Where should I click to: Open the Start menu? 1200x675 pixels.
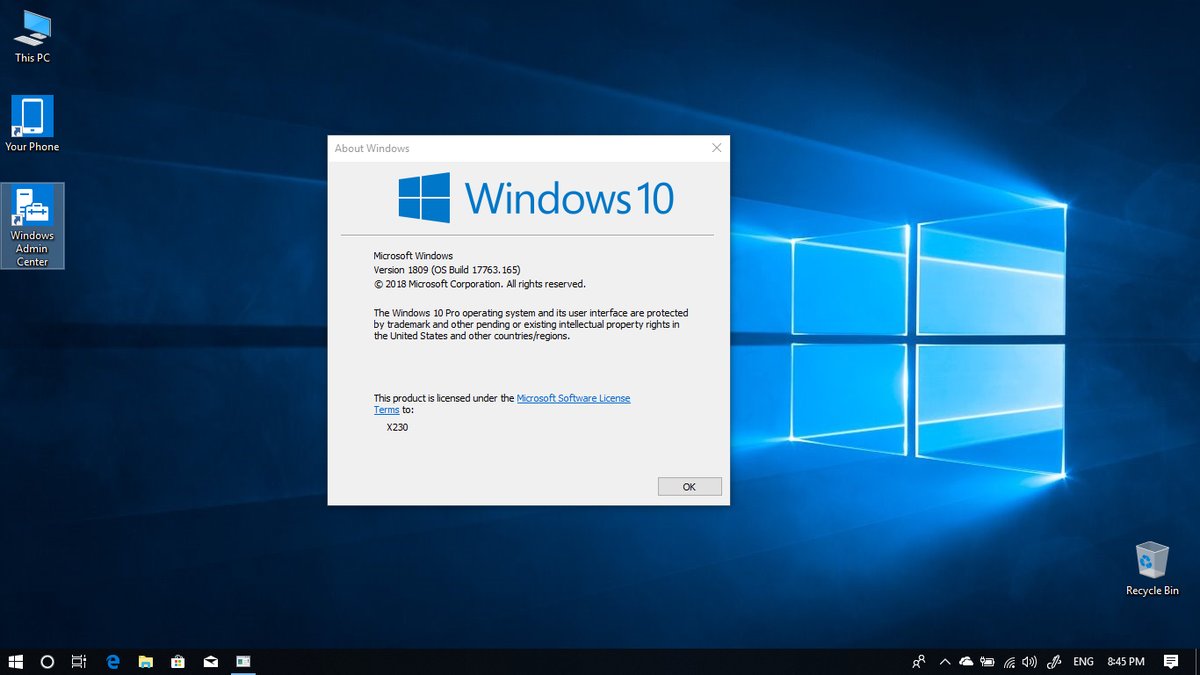pyautogui.click(x=16, y=662)
